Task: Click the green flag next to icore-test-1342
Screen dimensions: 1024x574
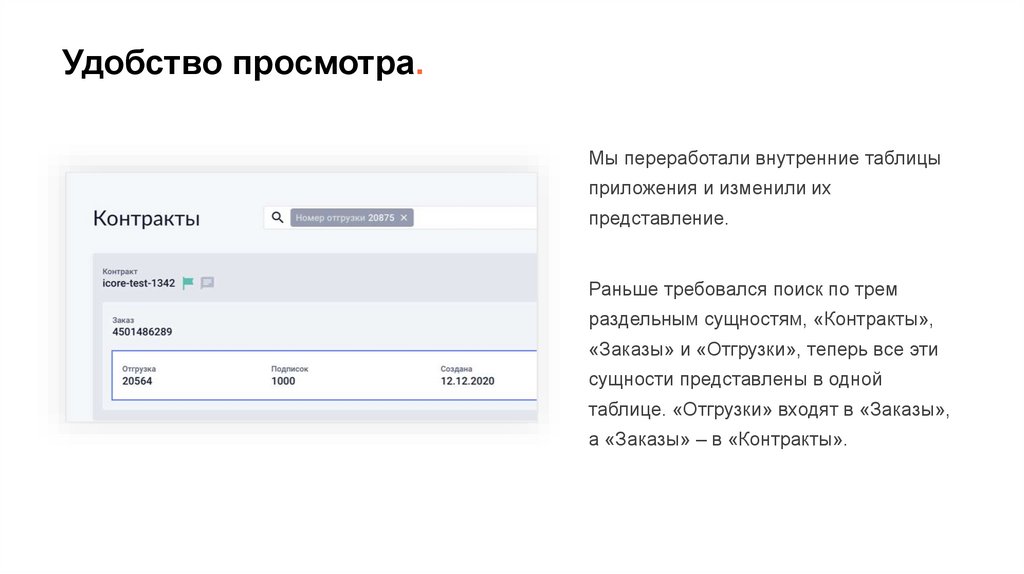Action: click(x=187, y=283)
